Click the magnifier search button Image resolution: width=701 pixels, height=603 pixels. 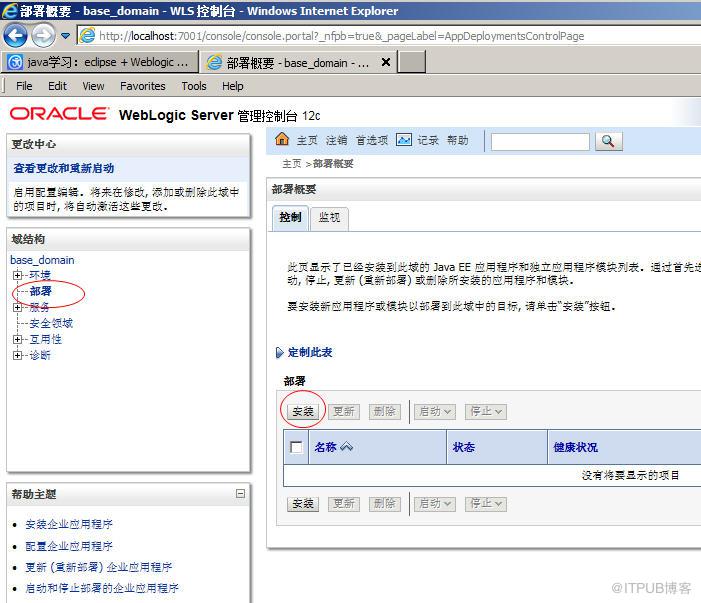608,142
